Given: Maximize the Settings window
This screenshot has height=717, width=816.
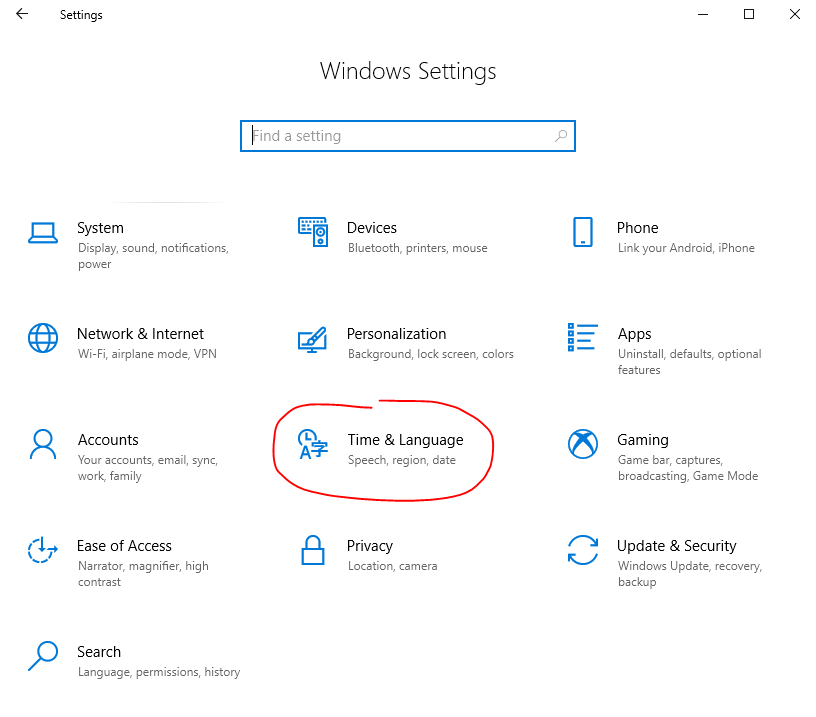Looking at the screenshot, I should point(748,14).
